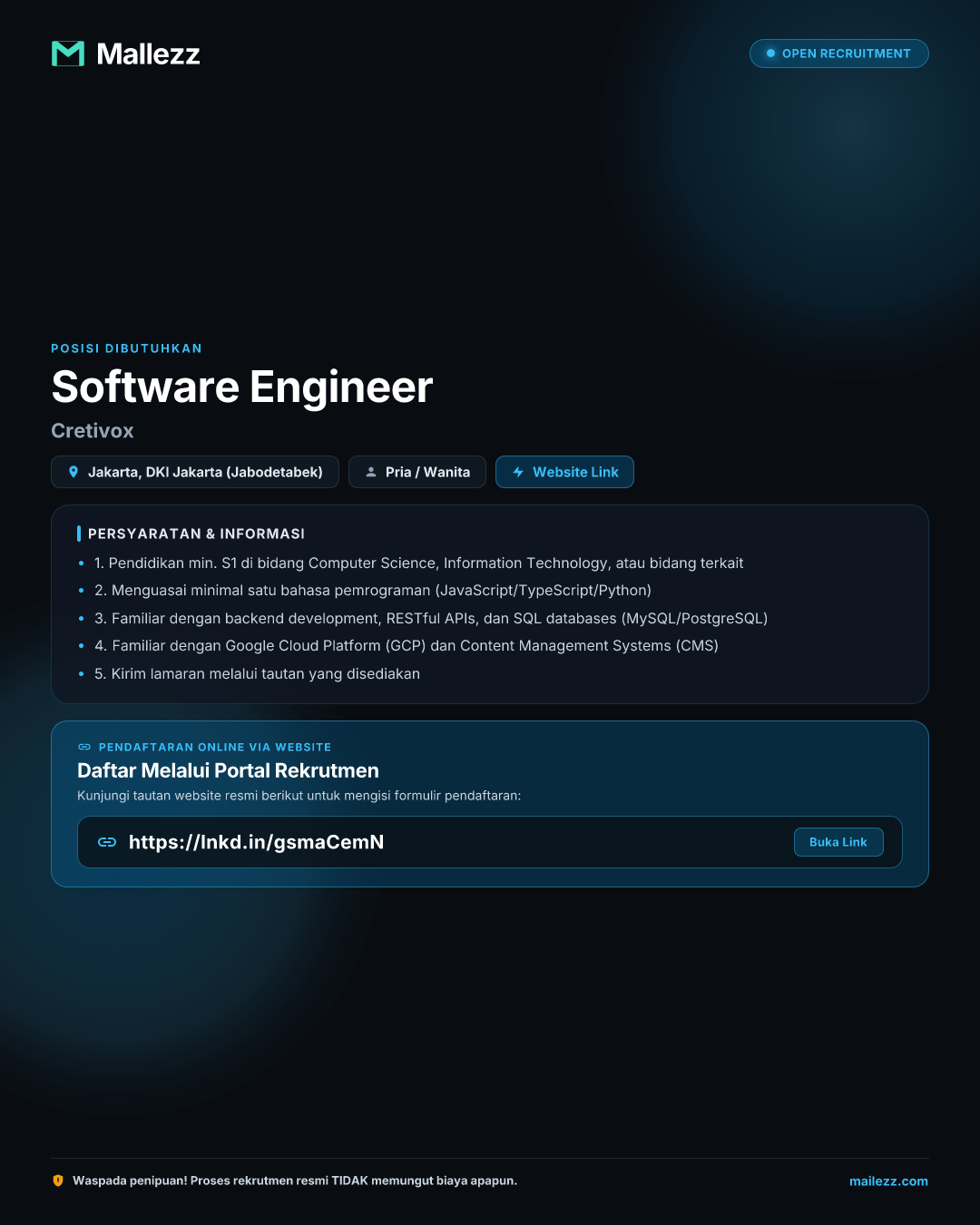Click the Open Recruitment badge
980x1225 pixels.
[839, 54]
